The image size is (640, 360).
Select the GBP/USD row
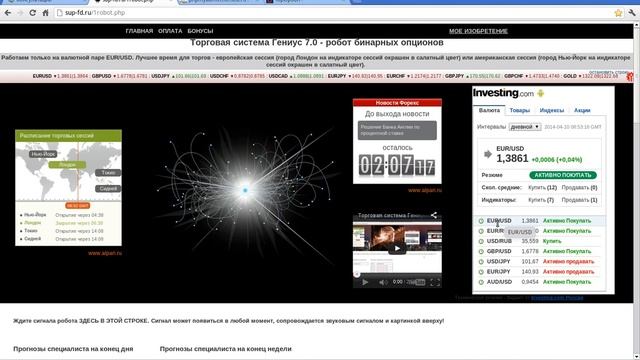tap(539, 251)
